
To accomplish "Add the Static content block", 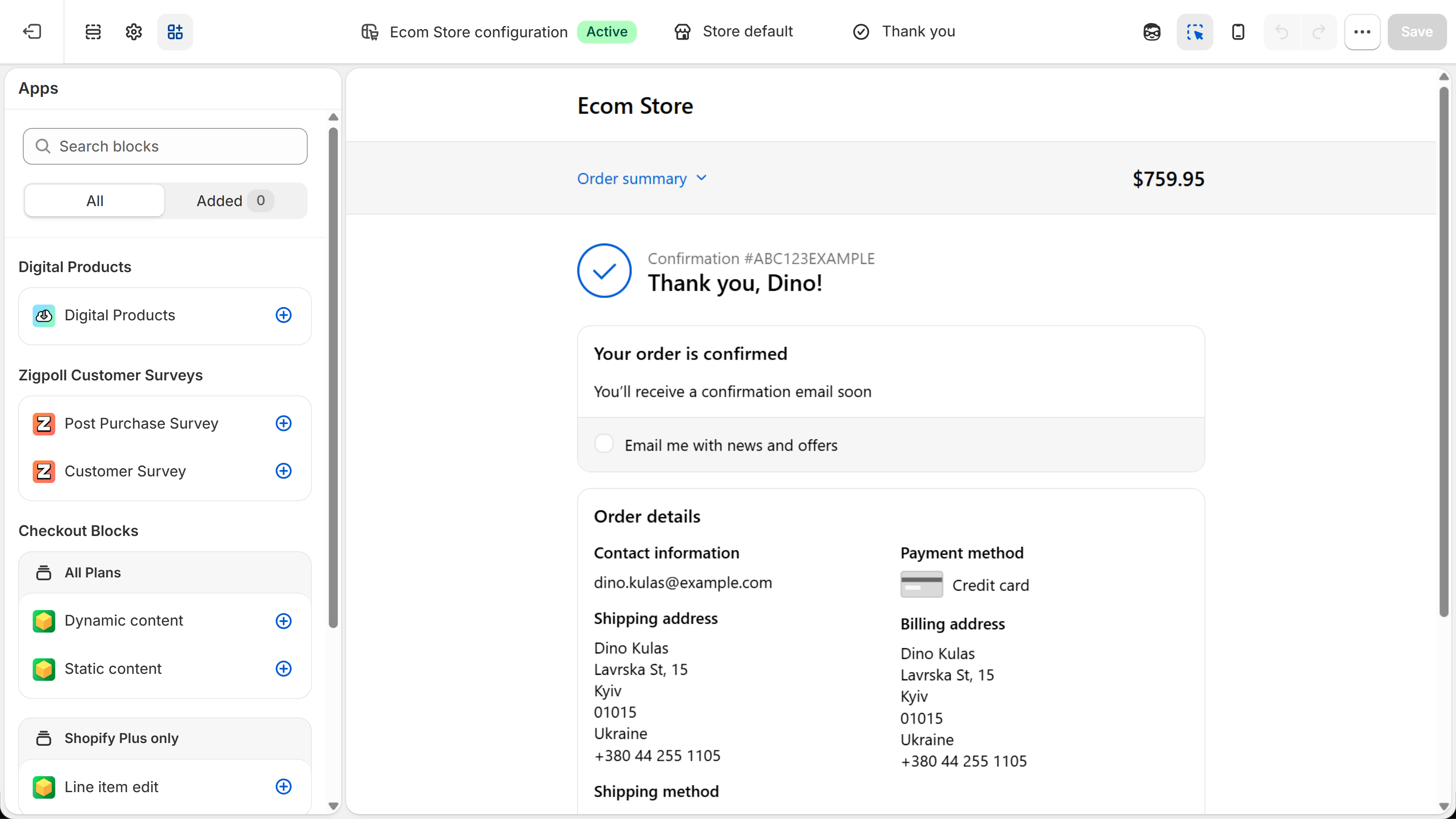I will click(284, 669).
